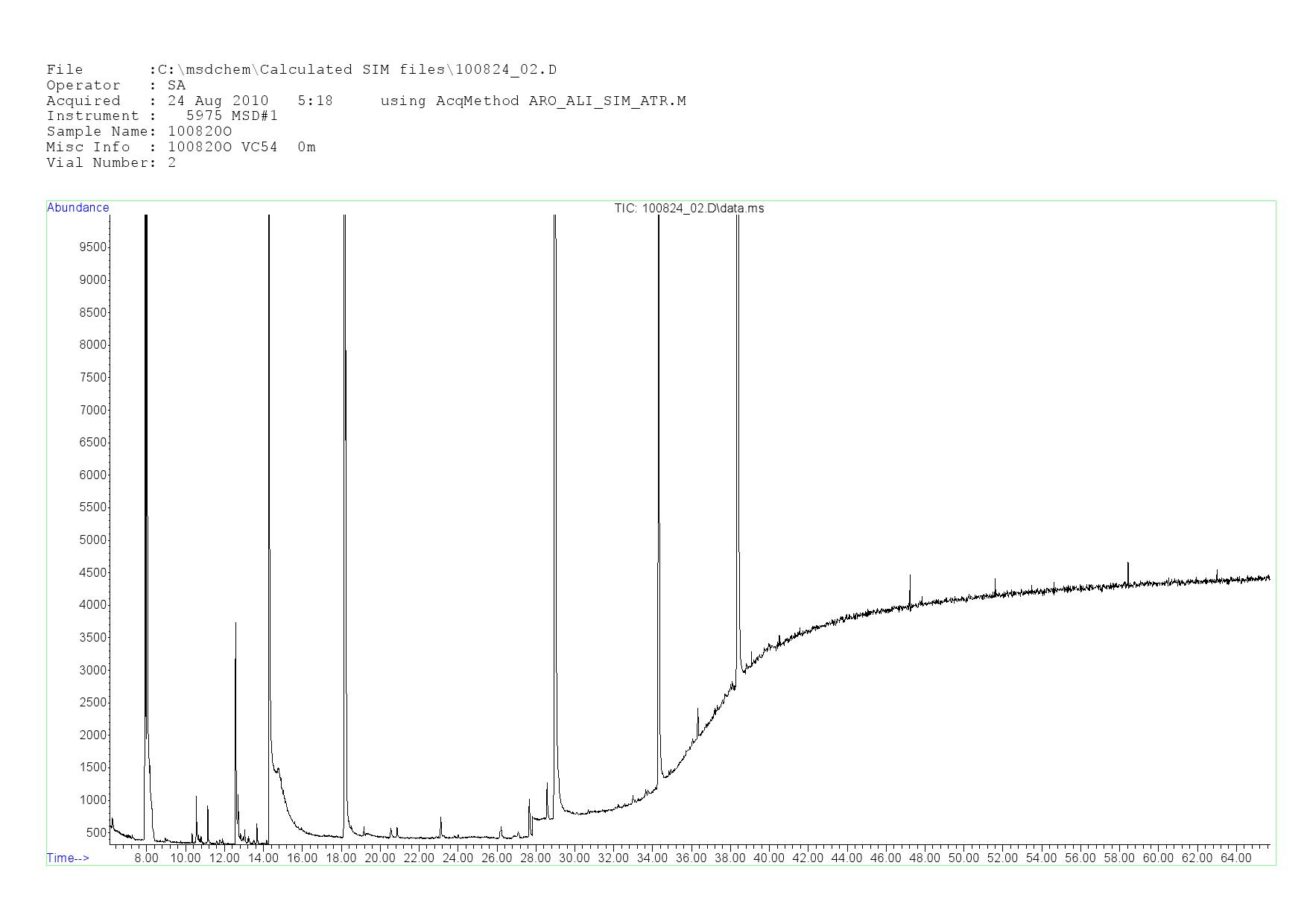Select the Misc Info VC54 0m line

180,148
